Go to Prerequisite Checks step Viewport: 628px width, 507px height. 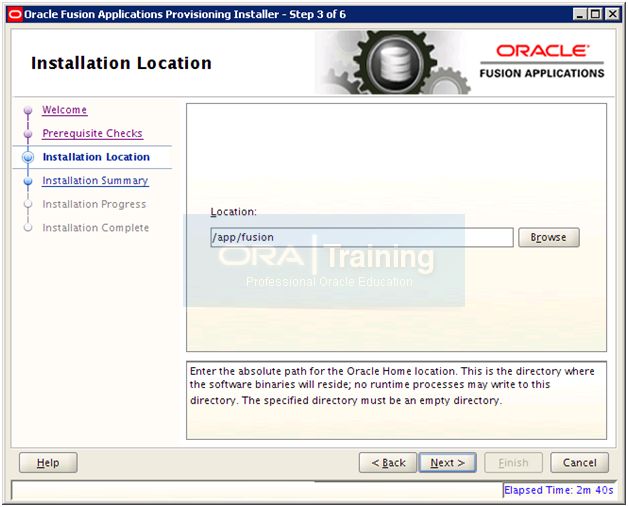coord(93,133)
